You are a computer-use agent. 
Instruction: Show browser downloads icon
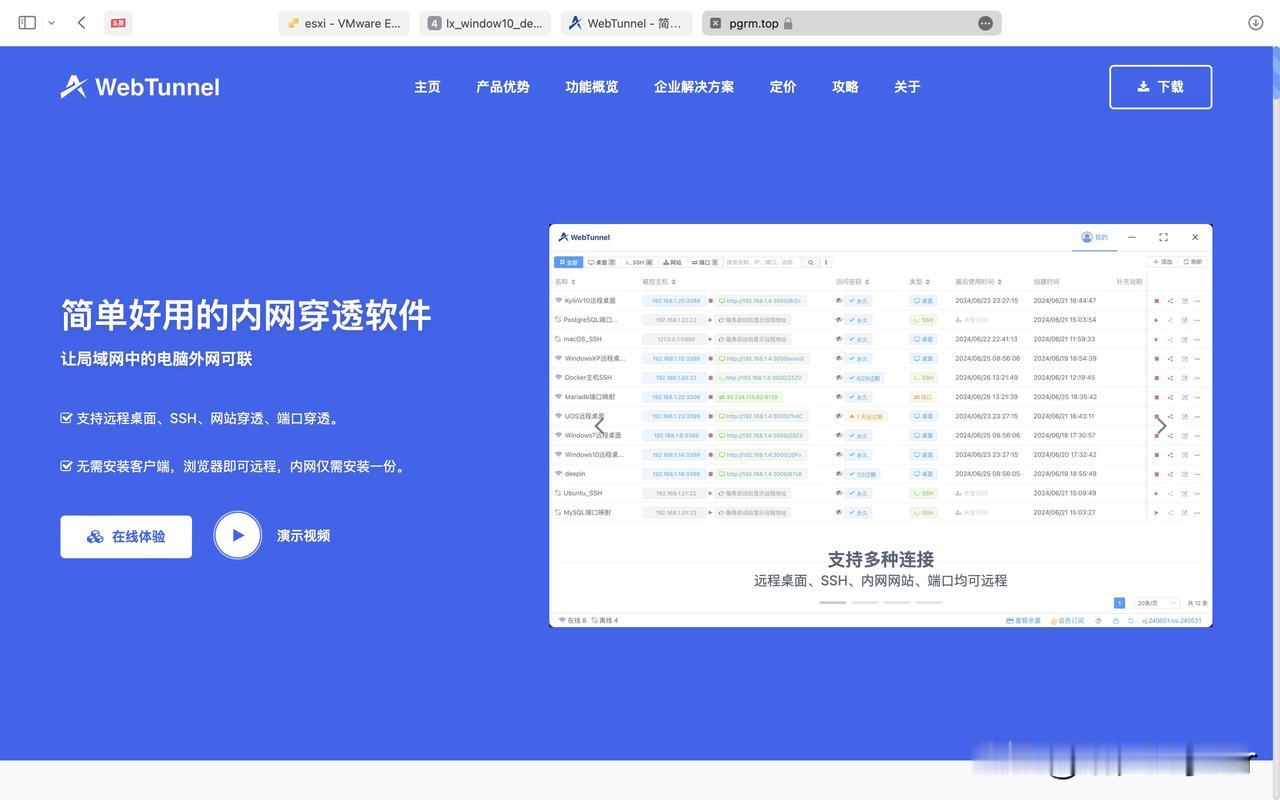click(1256, 23)
